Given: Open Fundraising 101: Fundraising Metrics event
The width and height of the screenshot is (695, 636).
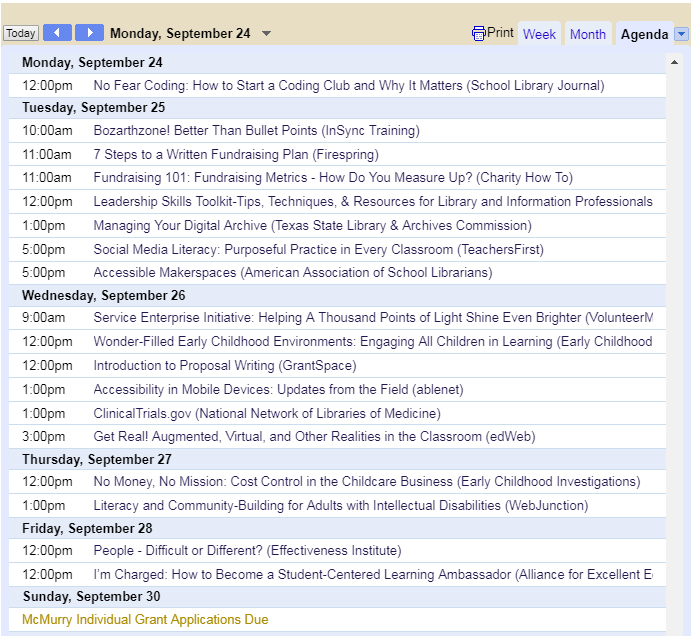Looking at the screenshot, I should pos(333,178).
